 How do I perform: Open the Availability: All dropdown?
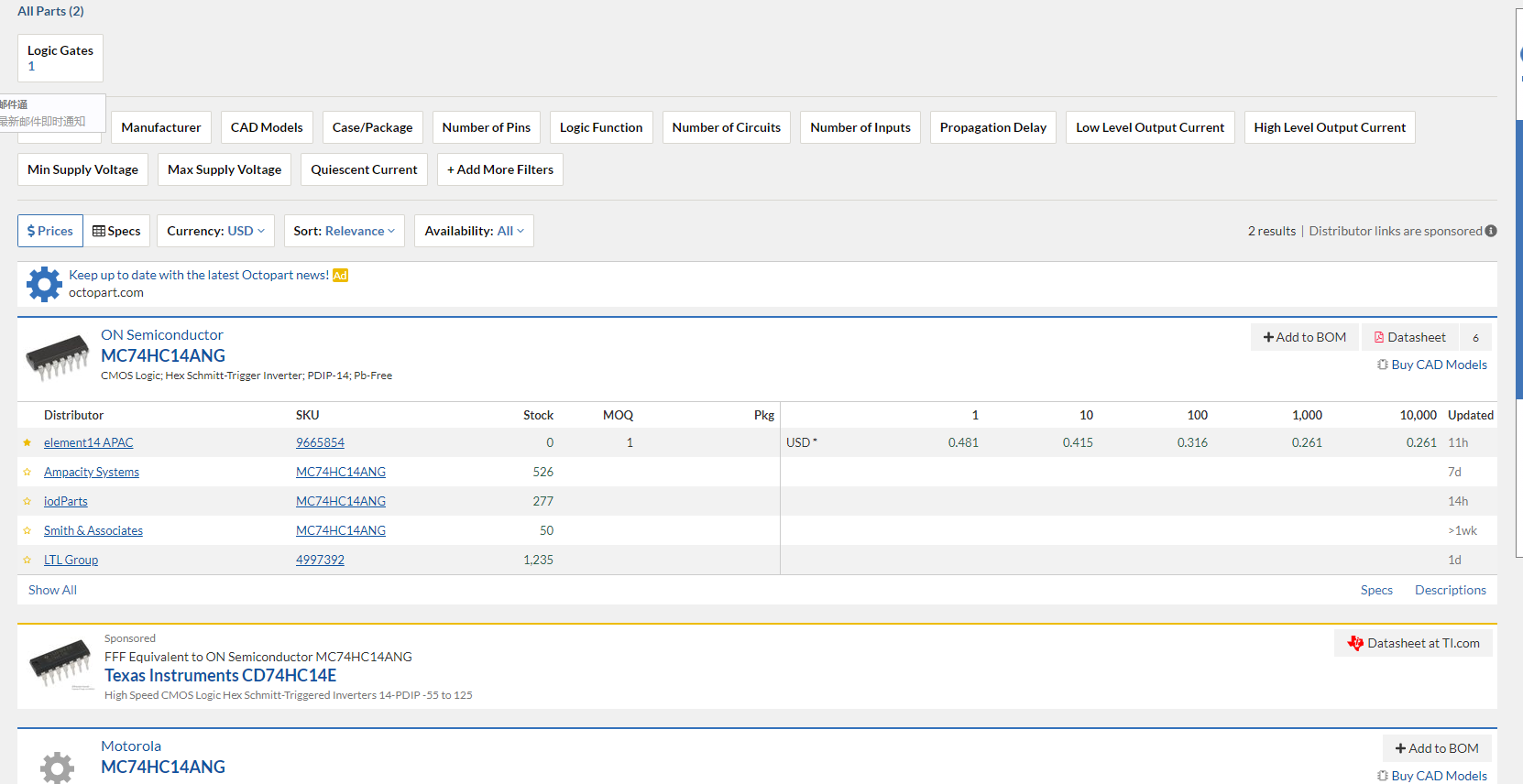click(474, 231)
